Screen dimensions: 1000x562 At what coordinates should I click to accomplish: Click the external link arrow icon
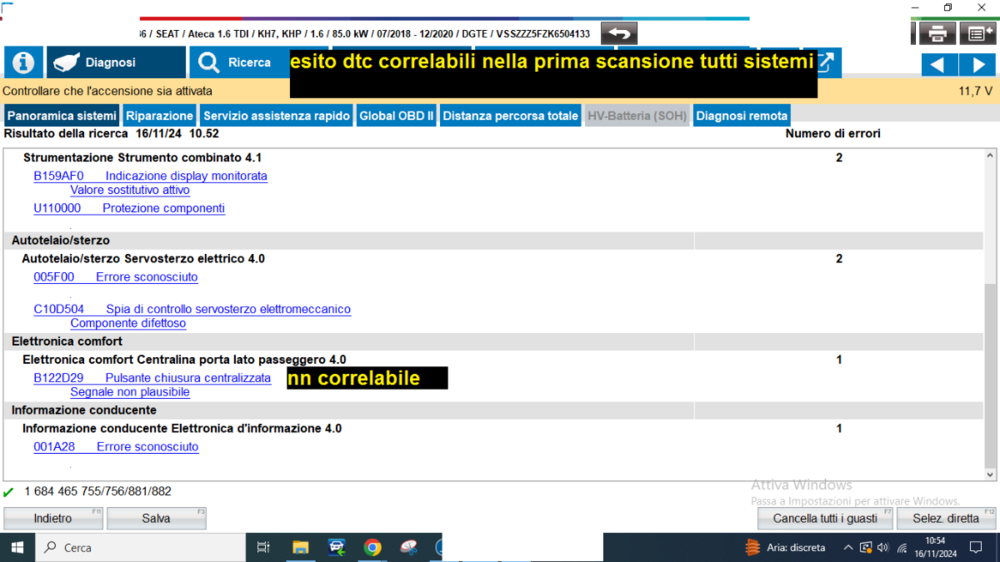tap(828, 63)
